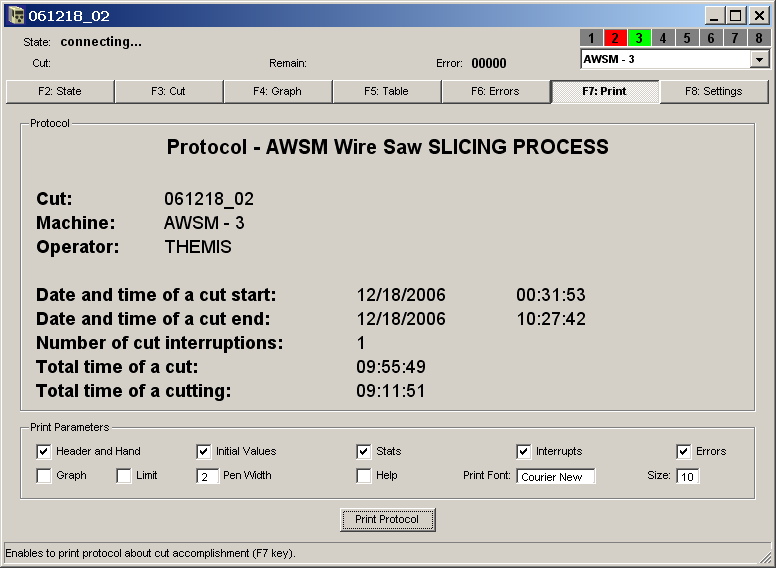Select machine indicator number 8
Screen dimensions: 776x568
pyautogui.click(x=759, y=38)
